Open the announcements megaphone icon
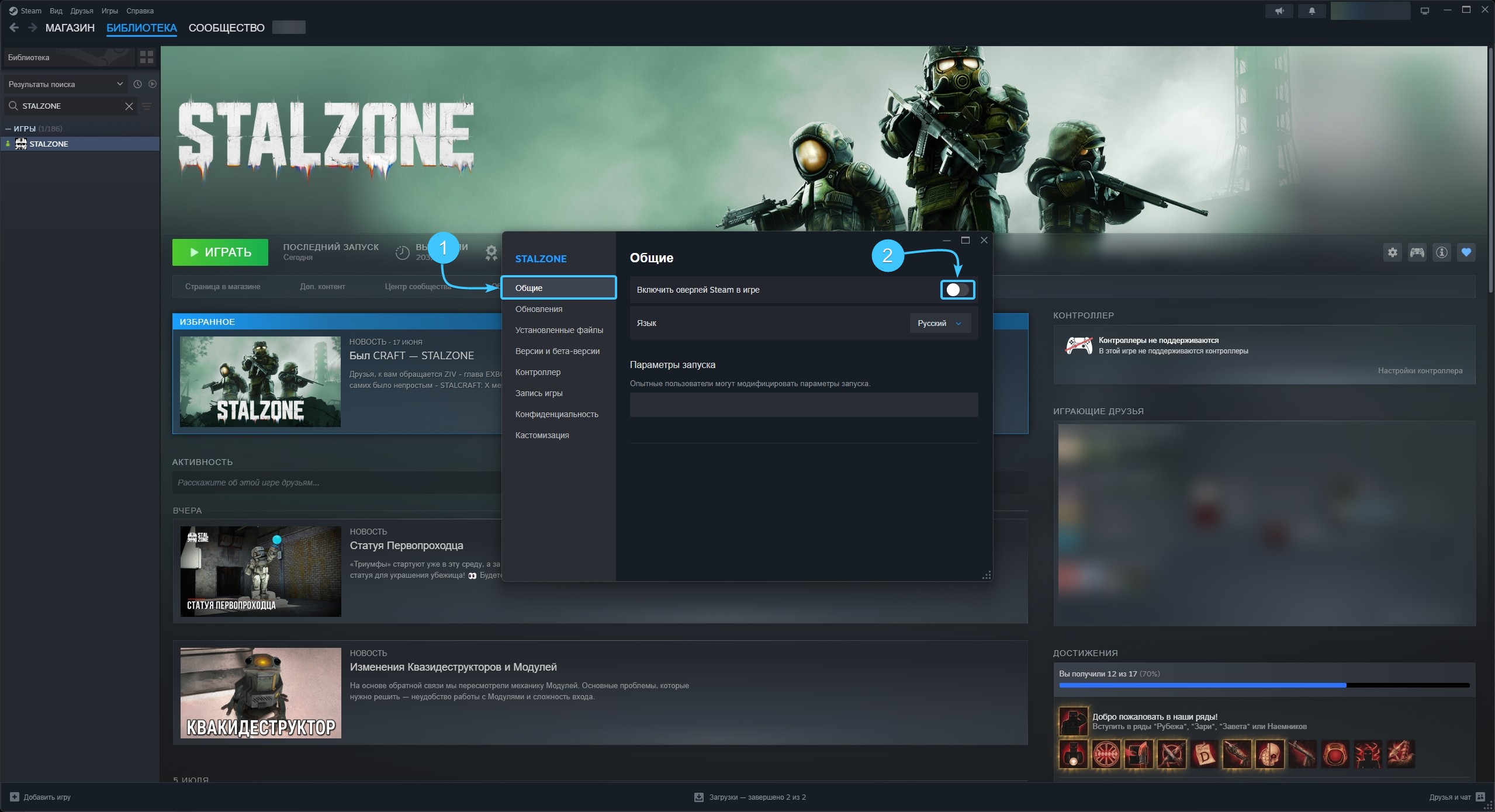Image resolution: width=1495 pixels, height=812 pixels. [1280, 11]
